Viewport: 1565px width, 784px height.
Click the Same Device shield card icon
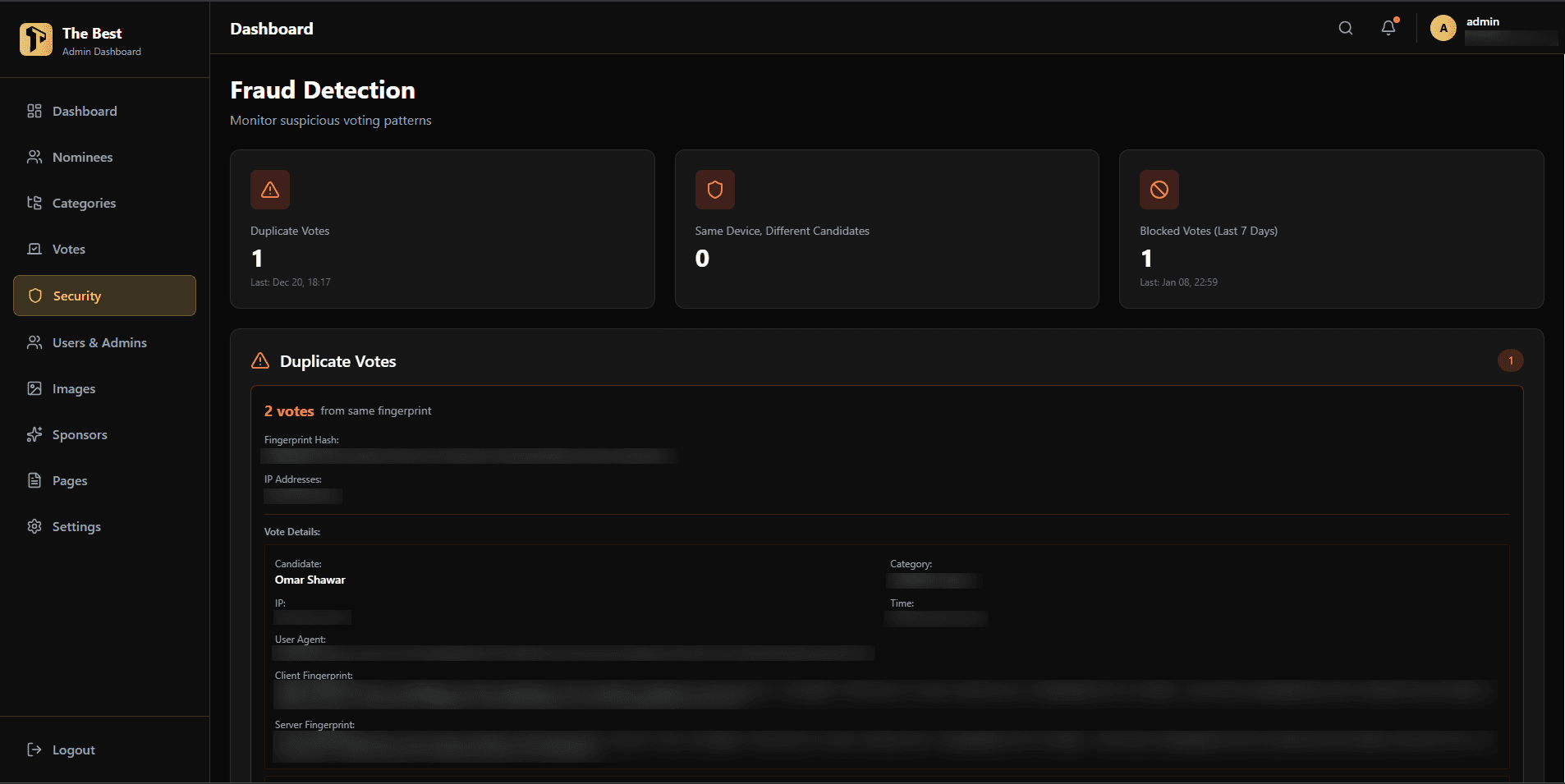point(714,190)
